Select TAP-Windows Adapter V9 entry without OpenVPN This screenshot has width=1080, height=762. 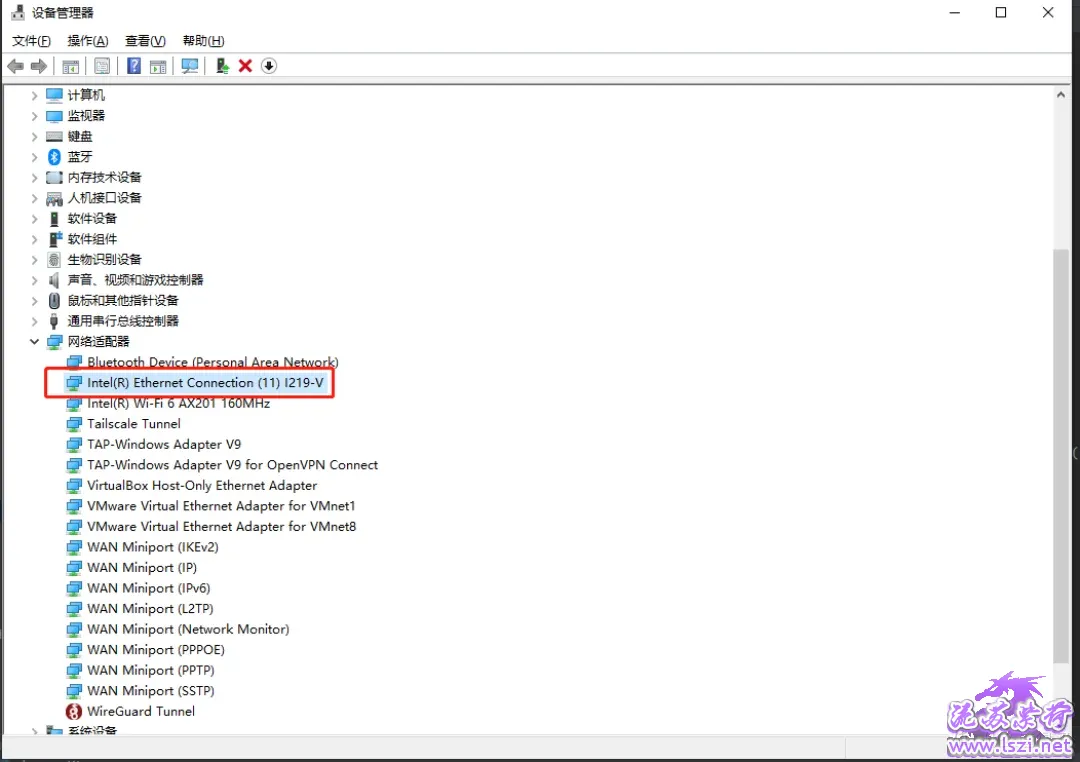pyautogui.click(x=164, y=445)
